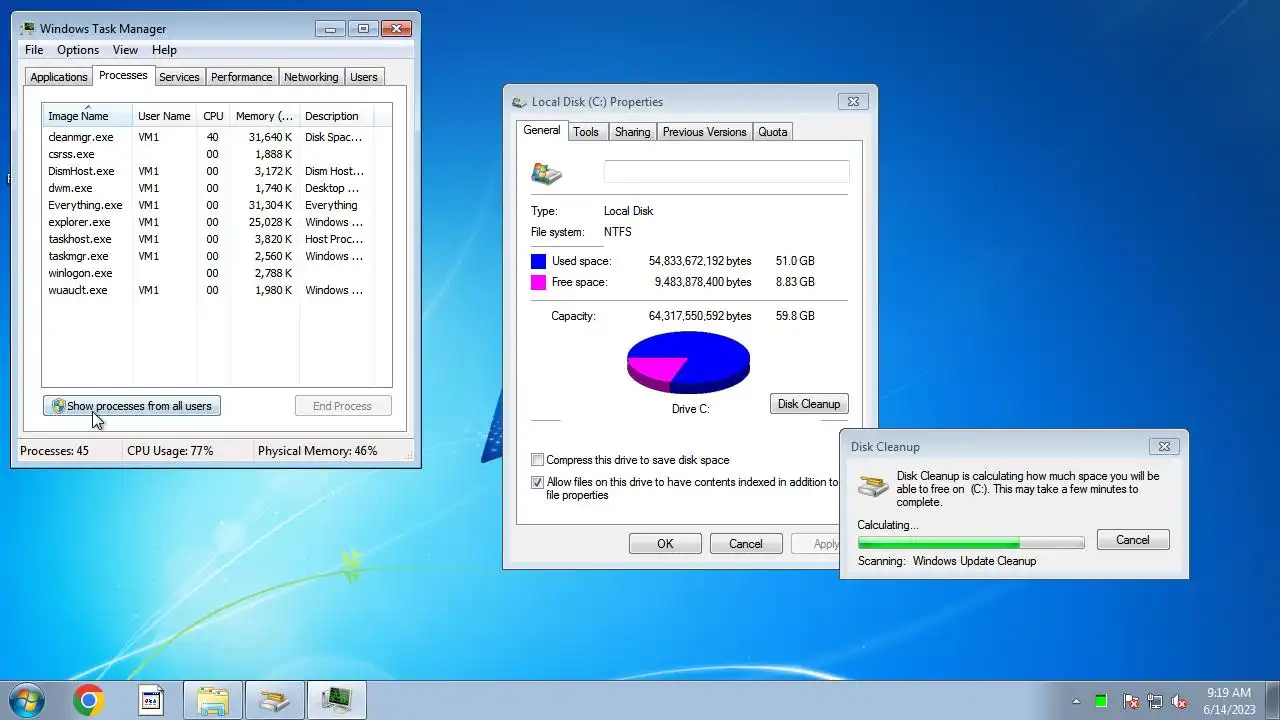Sort processes by User Name column

[164, 116]
